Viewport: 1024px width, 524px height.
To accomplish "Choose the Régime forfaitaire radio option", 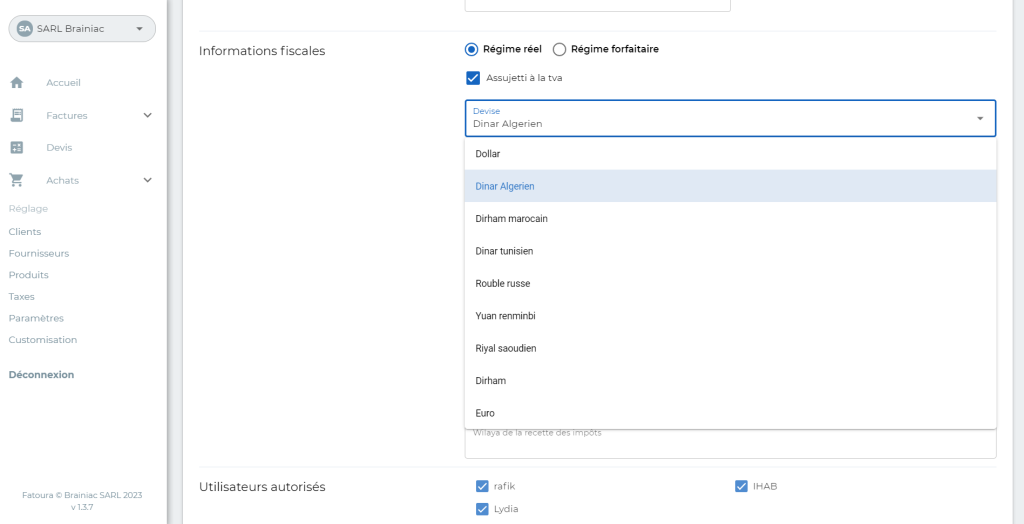I will (x=560, y=49).
